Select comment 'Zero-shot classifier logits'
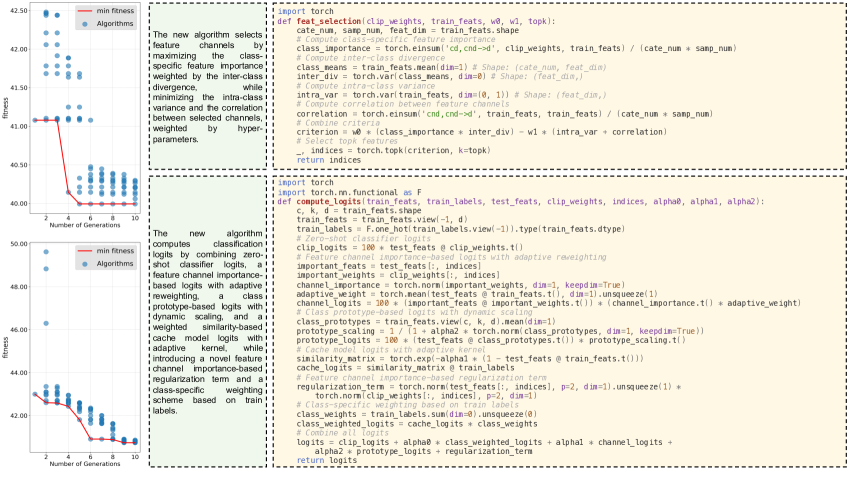Screen dimensions: 847x479 click(x=364, y=238)
